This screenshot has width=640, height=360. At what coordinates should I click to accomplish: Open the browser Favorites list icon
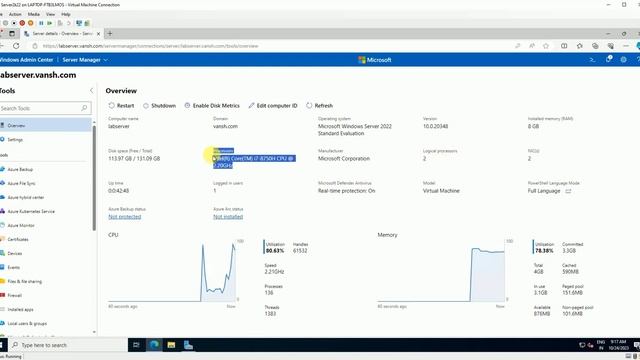tap(580, 46)
